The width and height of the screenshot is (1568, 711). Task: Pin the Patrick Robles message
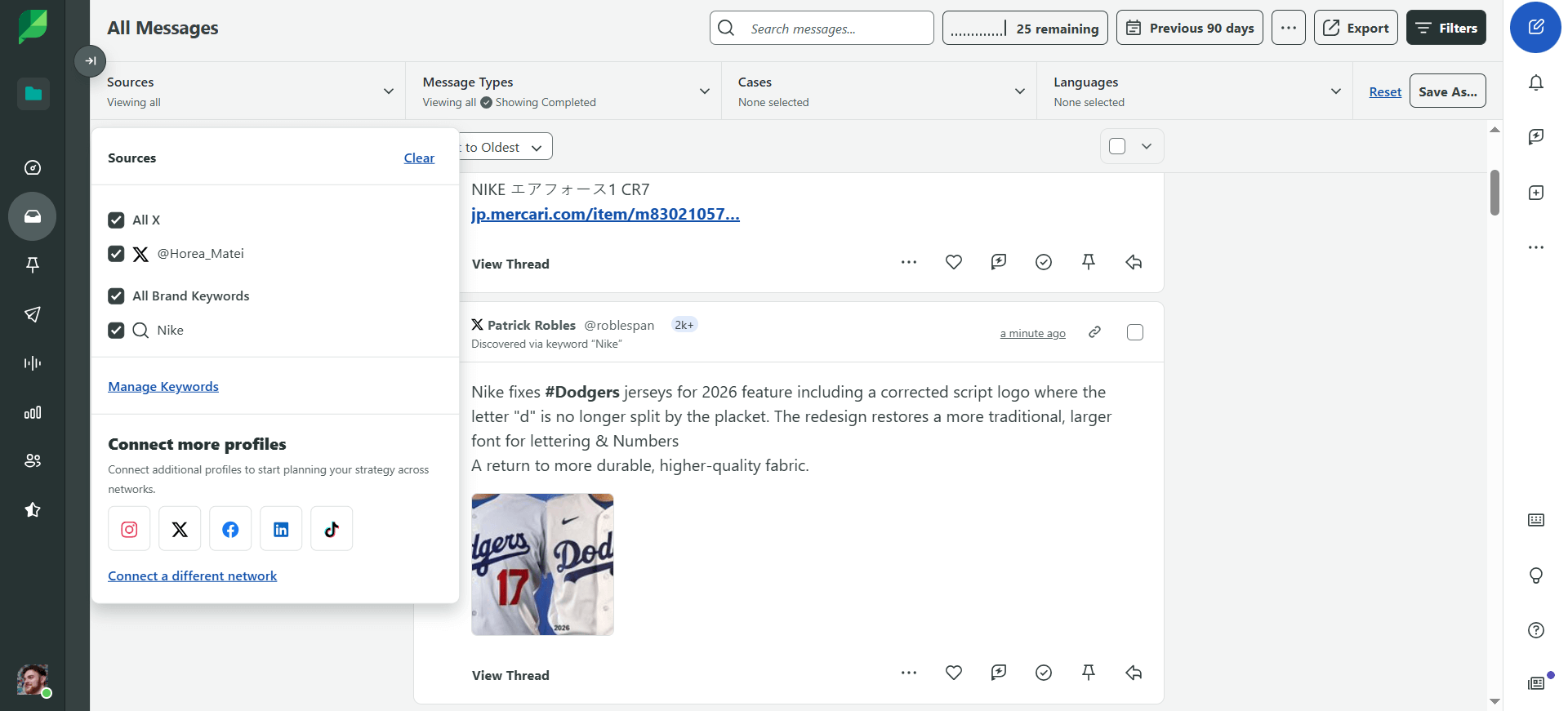point(1089,673)
